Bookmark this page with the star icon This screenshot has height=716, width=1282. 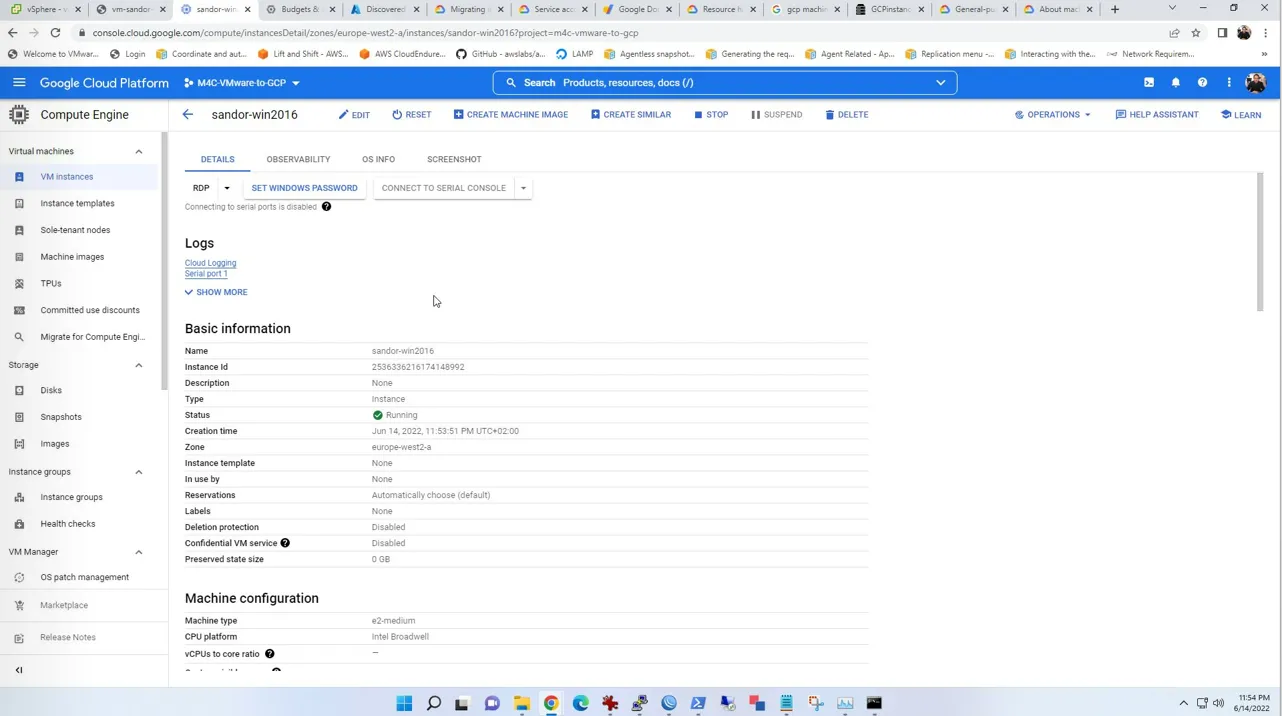coord(1196,33)
